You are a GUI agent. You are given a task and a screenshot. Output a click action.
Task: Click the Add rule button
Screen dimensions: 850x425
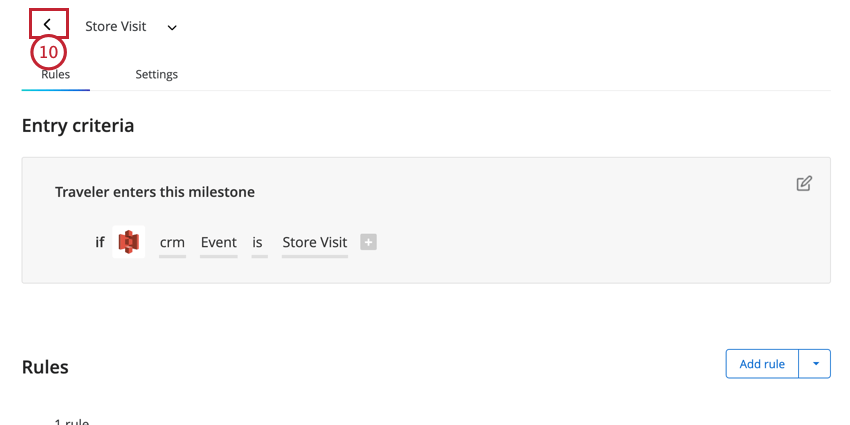pyautogui.click(x=762, y=364)
